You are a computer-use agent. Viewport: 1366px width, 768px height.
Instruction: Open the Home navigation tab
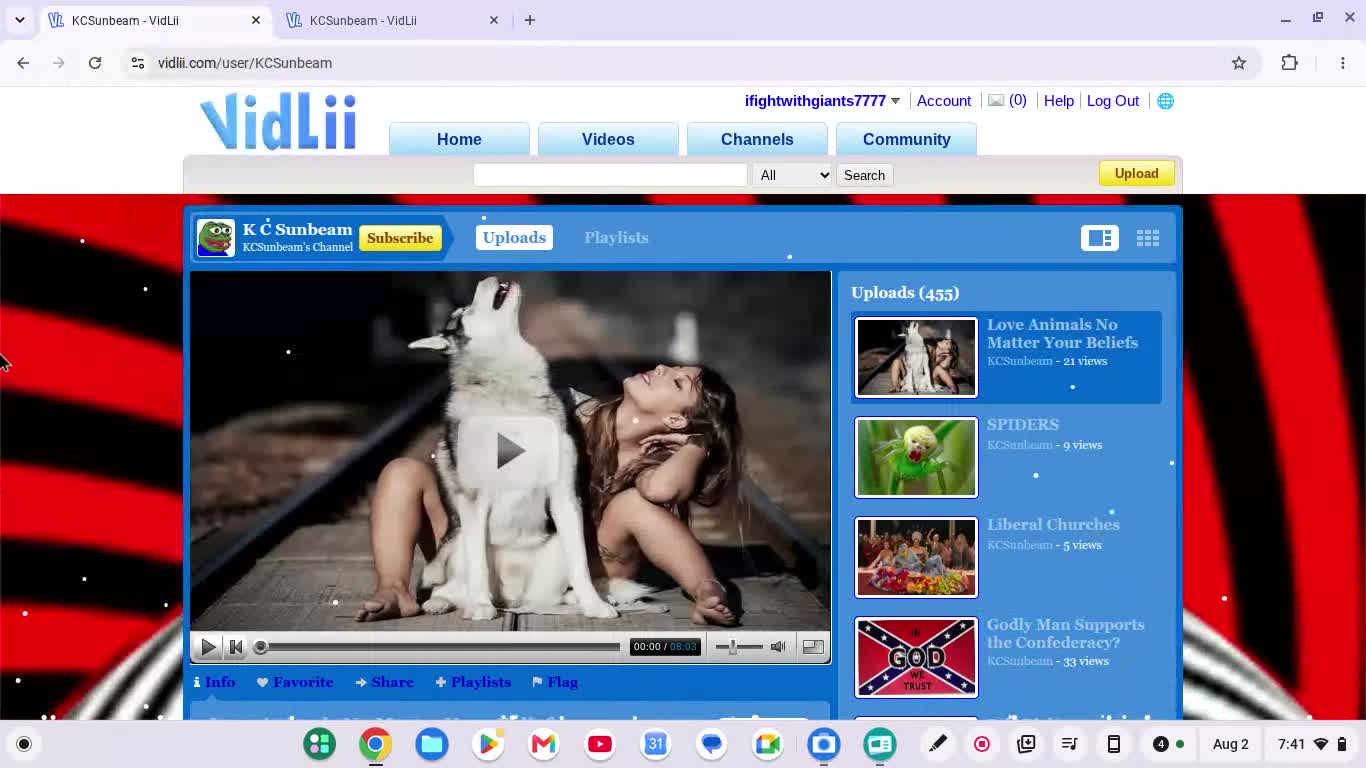click(459, 139)
